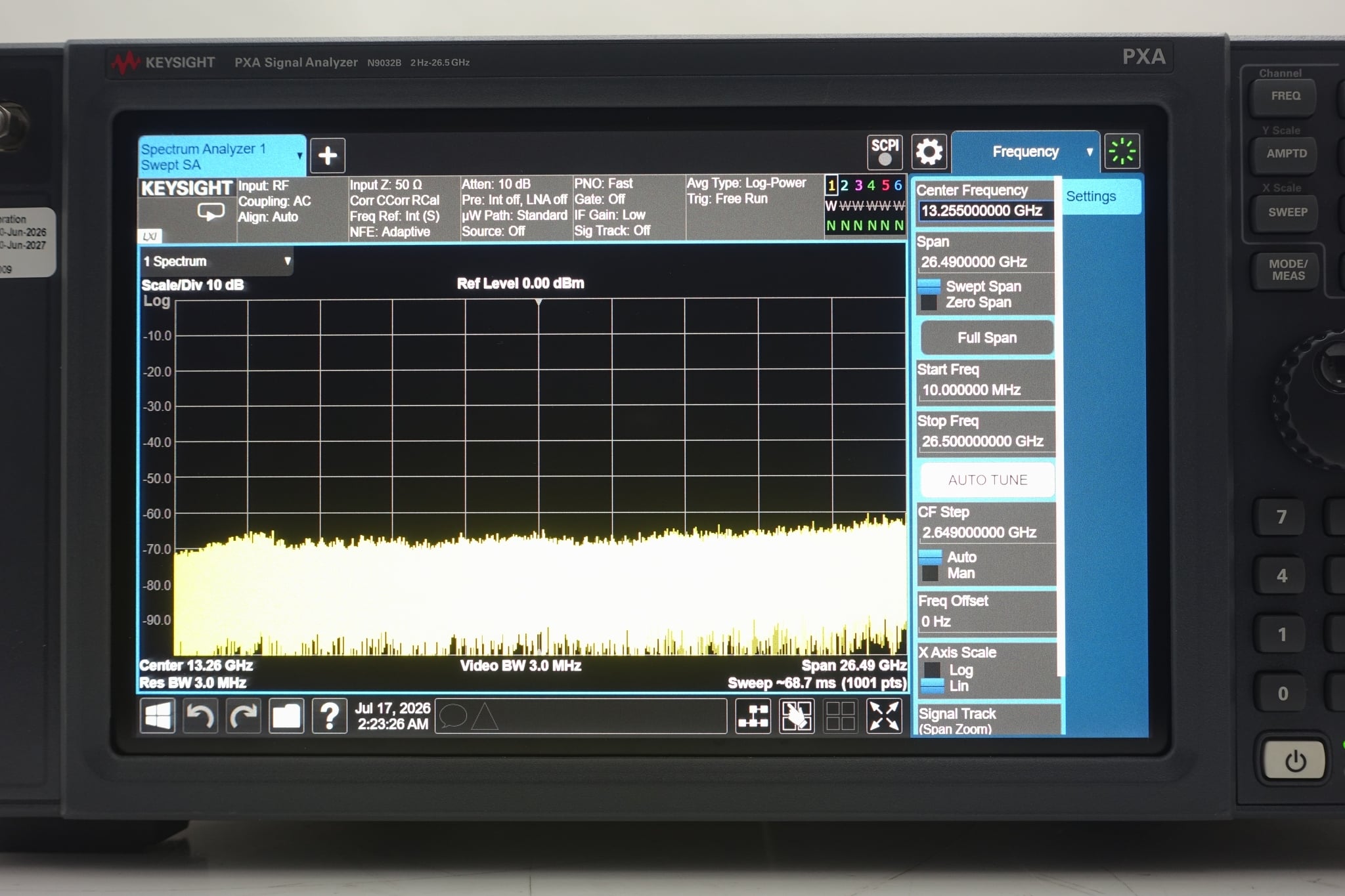Edit Start Freq 10.000000 MHz field
The image size is (1345, 896).
pos(985,390)
